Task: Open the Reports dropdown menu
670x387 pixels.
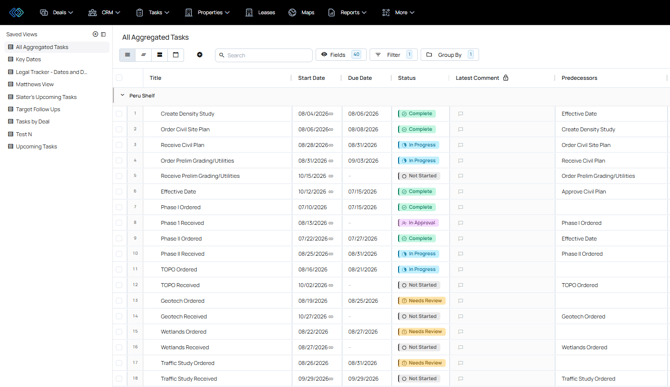Action: [347, 12]
